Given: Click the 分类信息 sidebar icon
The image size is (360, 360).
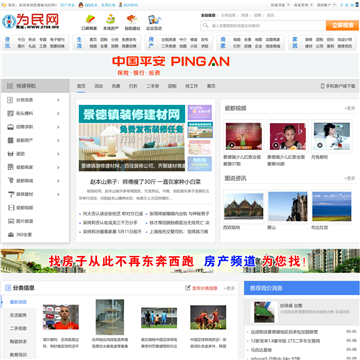Looking at the screenshot, I should point(10,100).
